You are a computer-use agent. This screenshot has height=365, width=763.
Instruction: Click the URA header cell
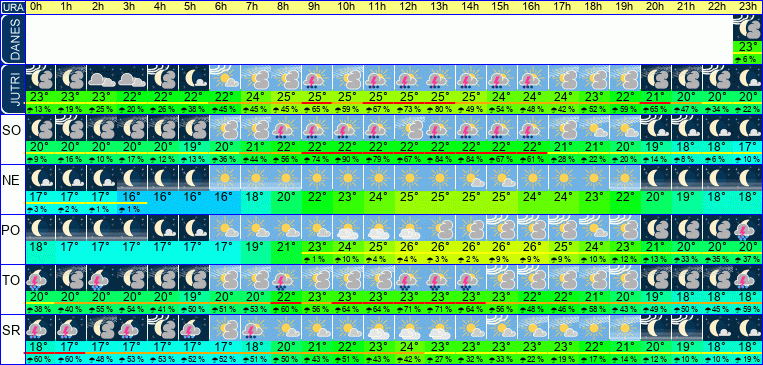pos(12,7)
